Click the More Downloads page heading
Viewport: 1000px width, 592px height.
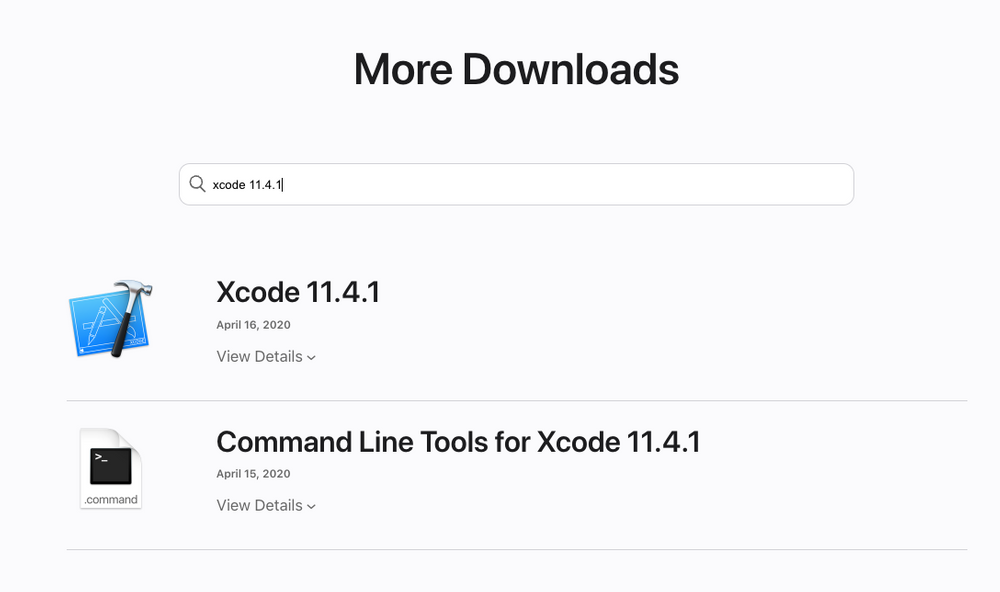(516, 68)
